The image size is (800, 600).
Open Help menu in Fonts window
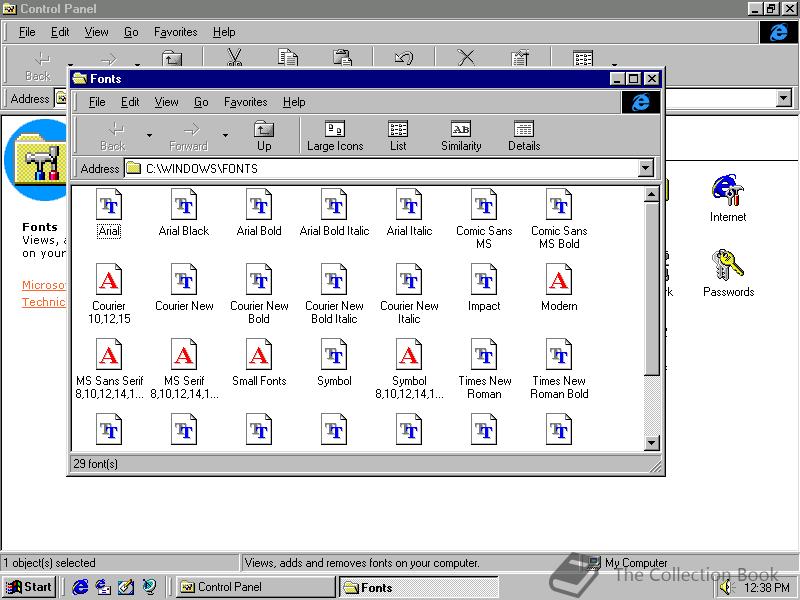(294, 102)
